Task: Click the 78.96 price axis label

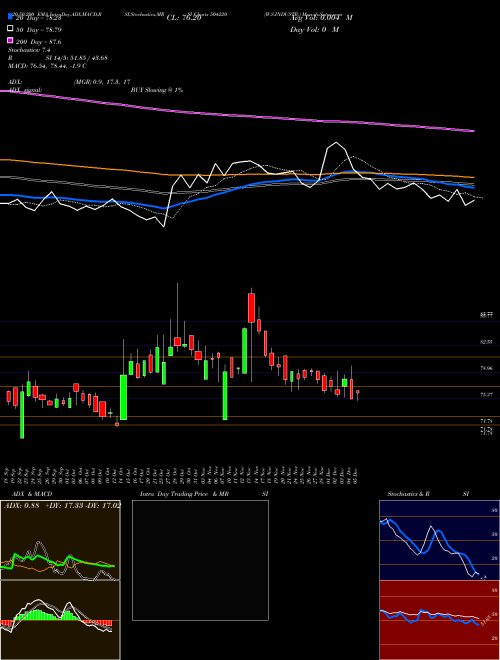Action: coord(486,368)
